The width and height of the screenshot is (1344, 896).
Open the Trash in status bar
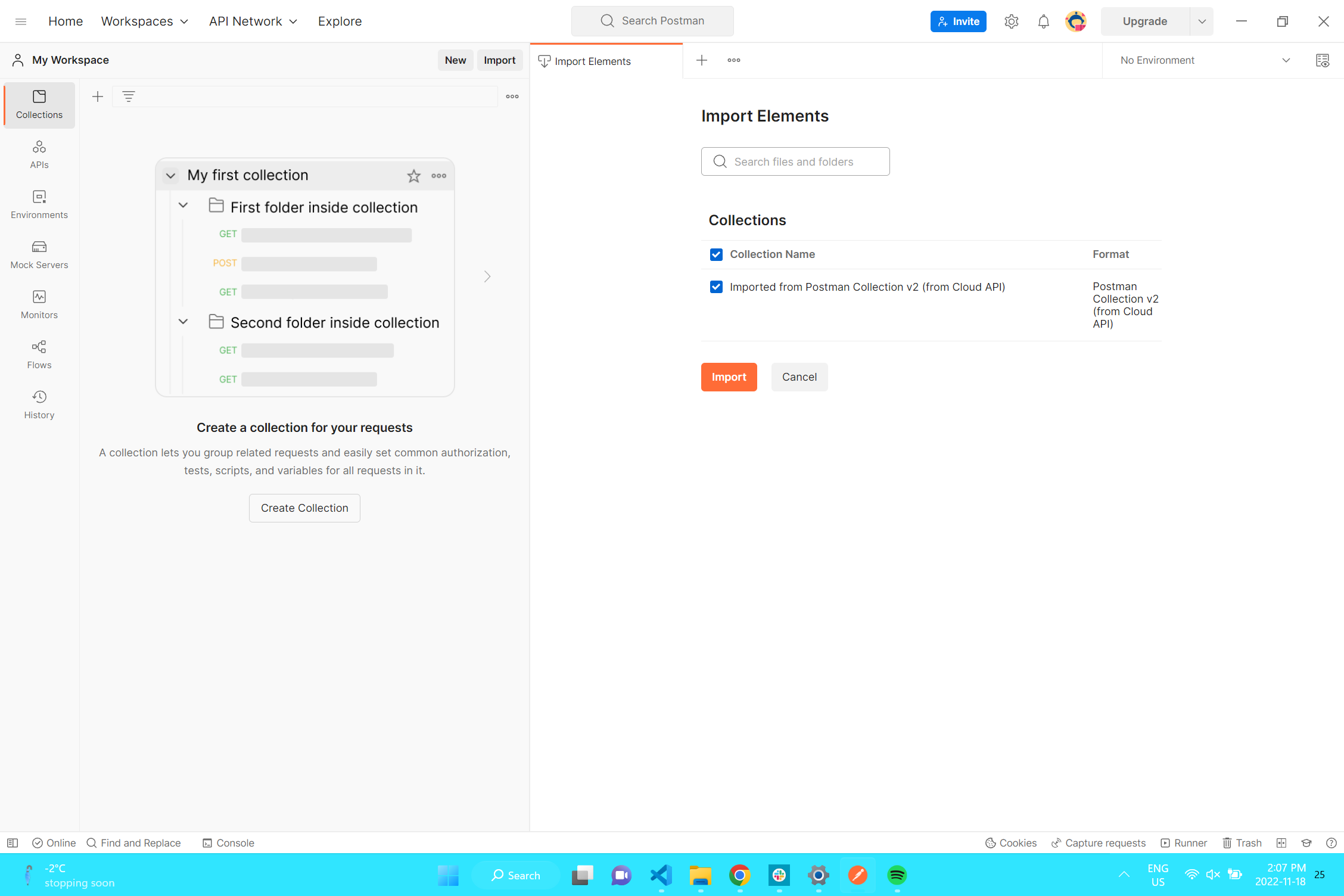(1242, 842)
